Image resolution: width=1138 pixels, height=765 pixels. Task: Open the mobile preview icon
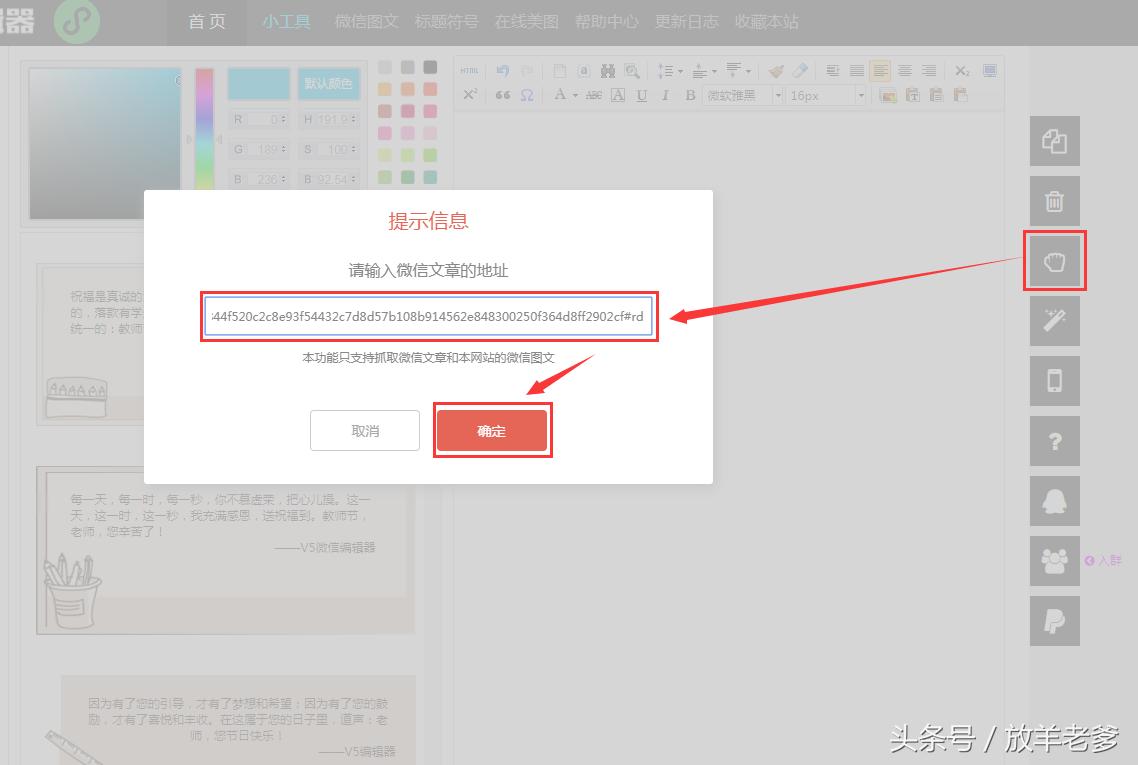click(x=1054, y=381)
